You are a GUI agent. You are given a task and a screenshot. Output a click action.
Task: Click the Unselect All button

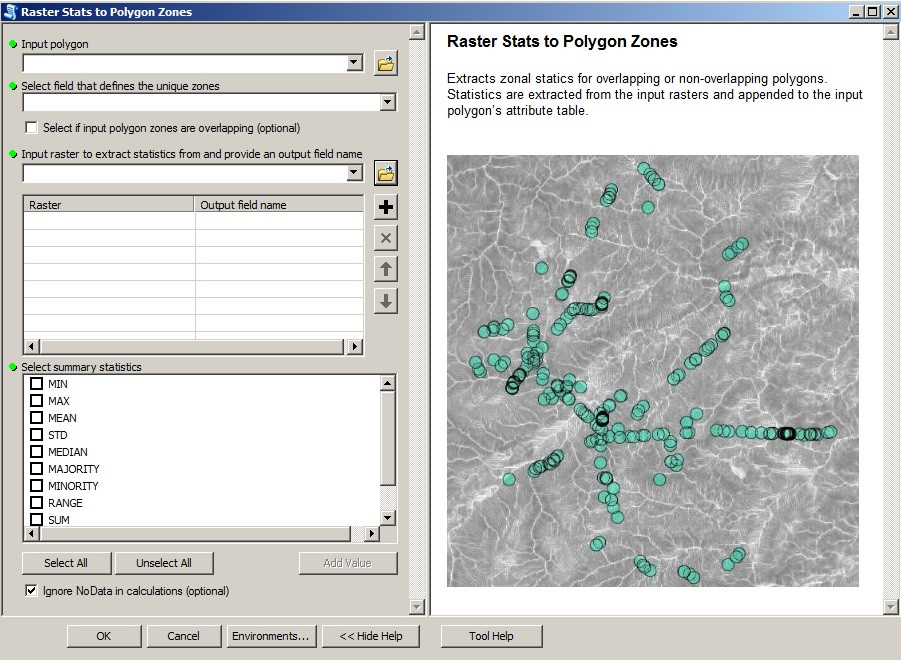pyautogui.click(x=164, y=563)
